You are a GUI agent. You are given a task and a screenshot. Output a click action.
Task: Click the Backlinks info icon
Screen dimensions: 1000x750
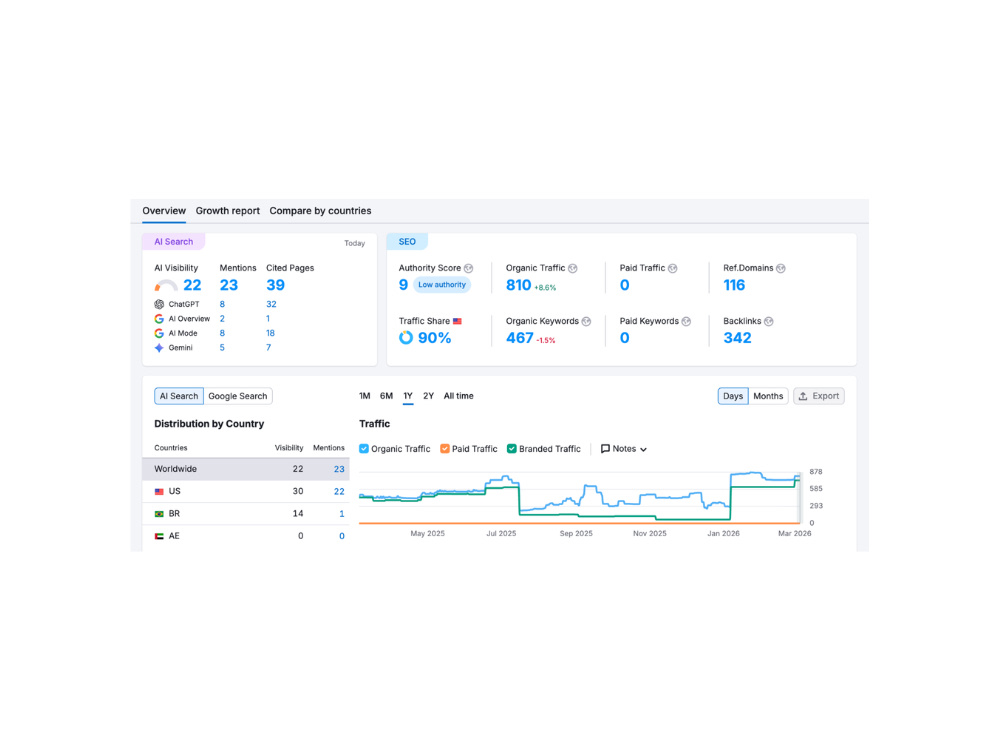(x=768, y=321)
